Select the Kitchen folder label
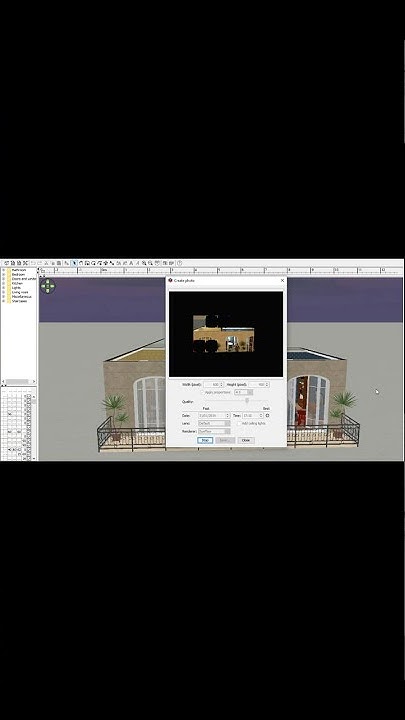Screen dimensions: 405x720 (x=17, y=283)
